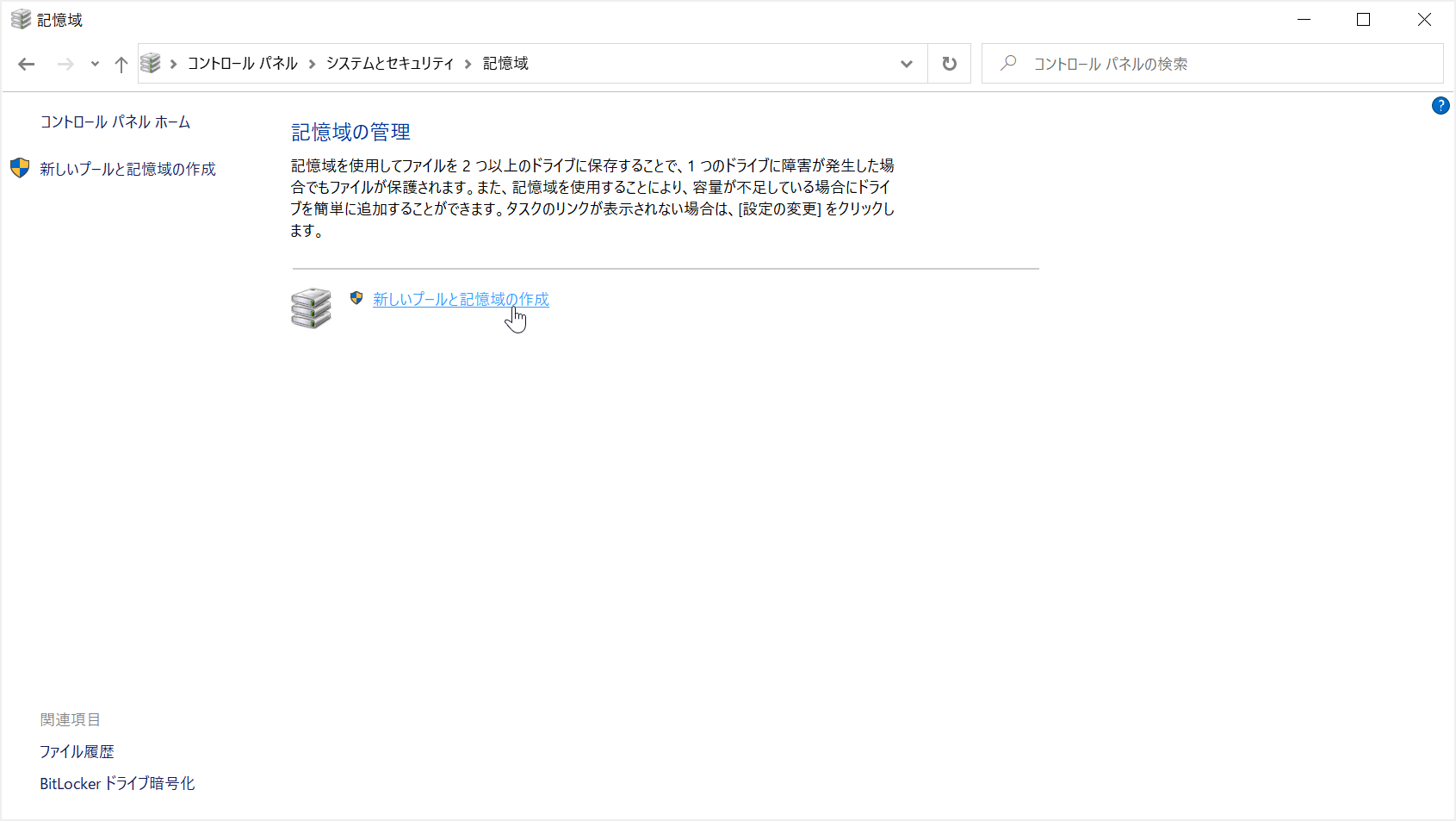Navigate to システムとセキュリティ via the breadcrumb
Image resolution: width=1456 pixels, height=821 pixels.
pyautogui.click(x=389, y=63)
